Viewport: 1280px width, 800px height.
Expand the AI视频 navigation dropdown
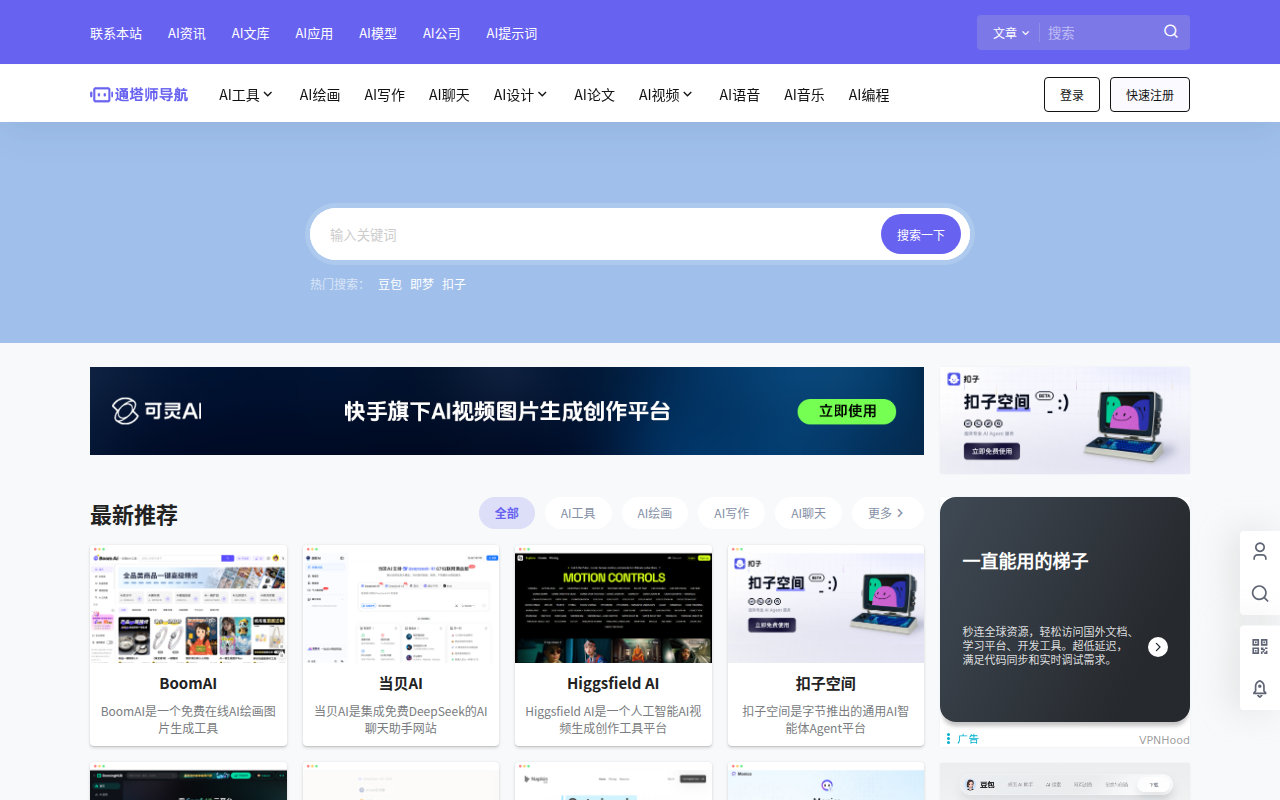click(x=666, y=95)
